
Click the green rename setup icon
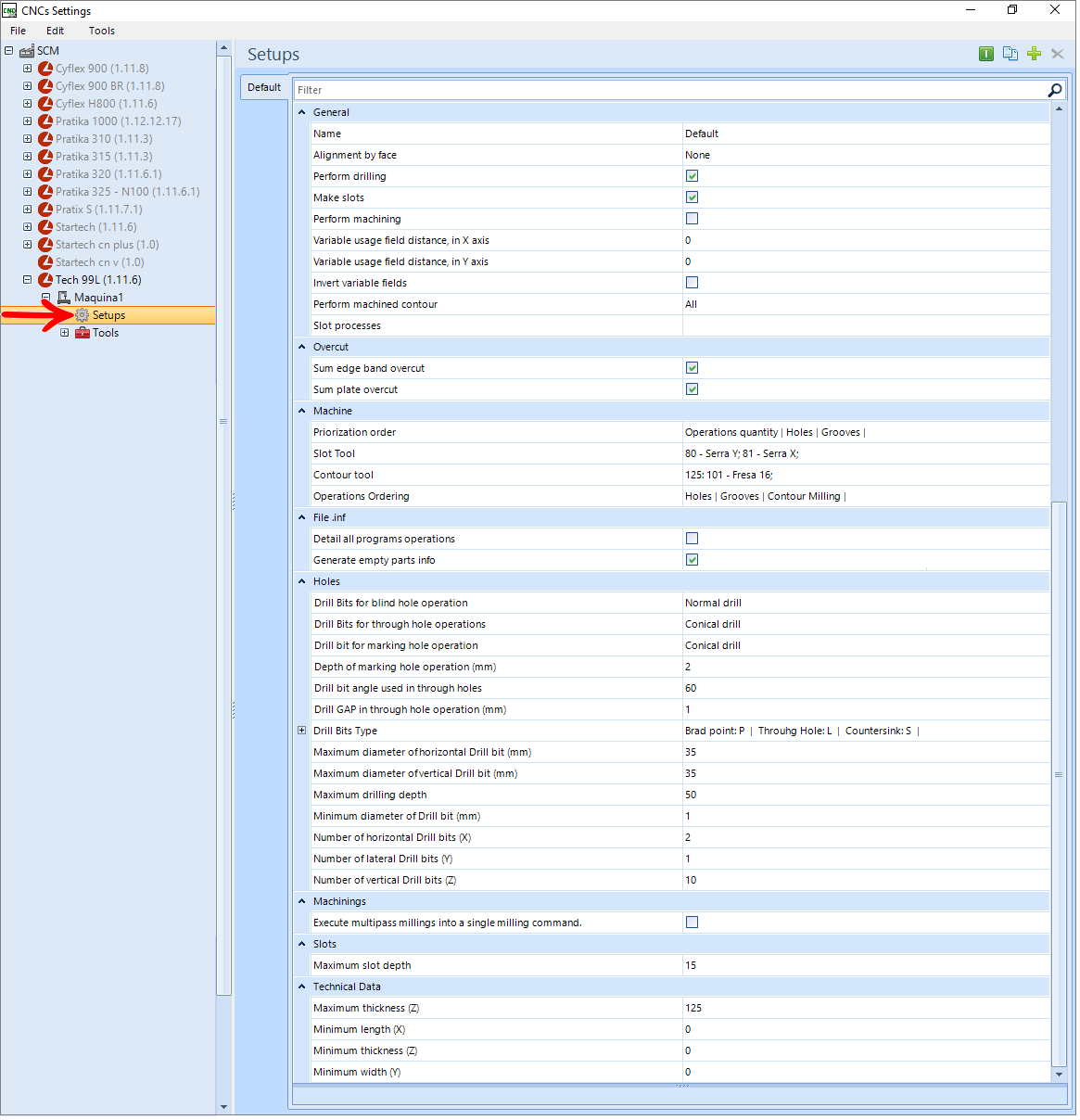[x=986, y=54]
